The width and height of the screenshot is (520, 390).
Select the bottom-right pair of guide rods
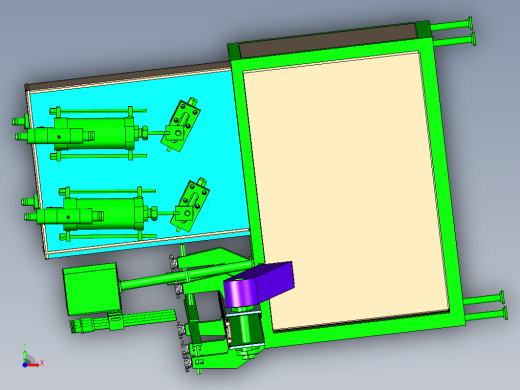pyautogui.click(x=485, y=306)
